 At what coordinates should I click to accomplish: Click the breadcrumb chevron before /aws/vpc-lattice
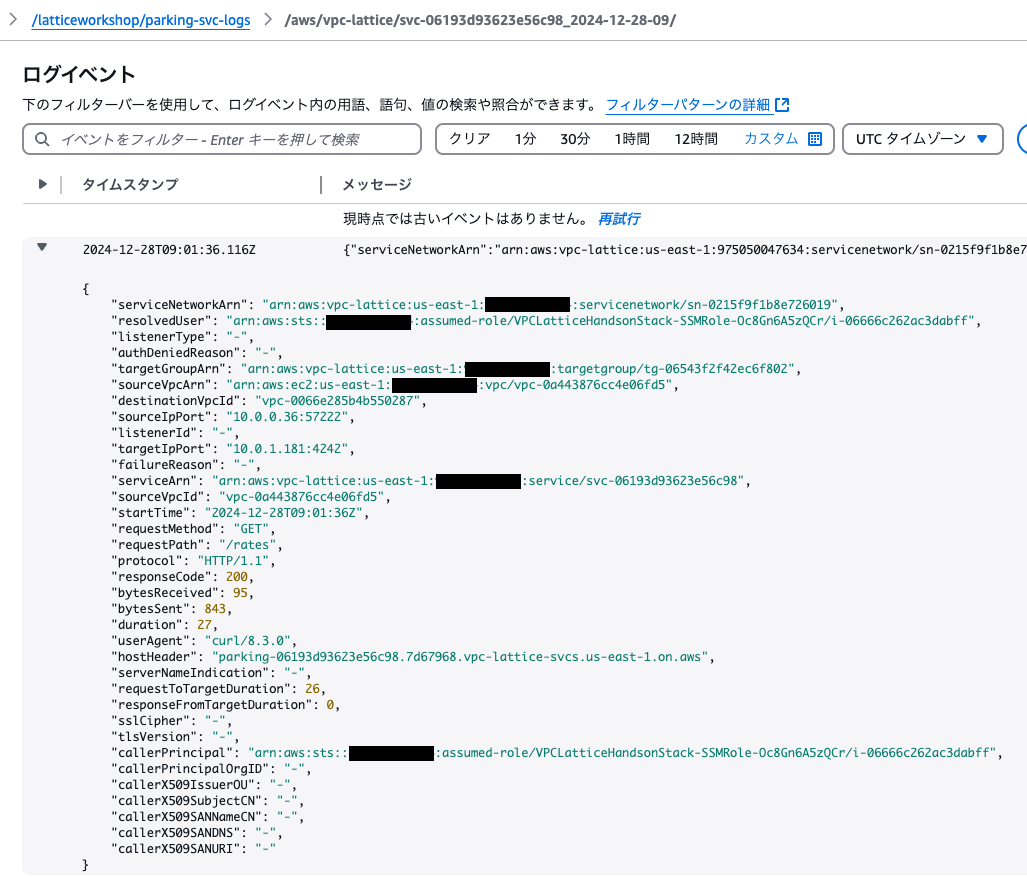[x=267, y=20]
